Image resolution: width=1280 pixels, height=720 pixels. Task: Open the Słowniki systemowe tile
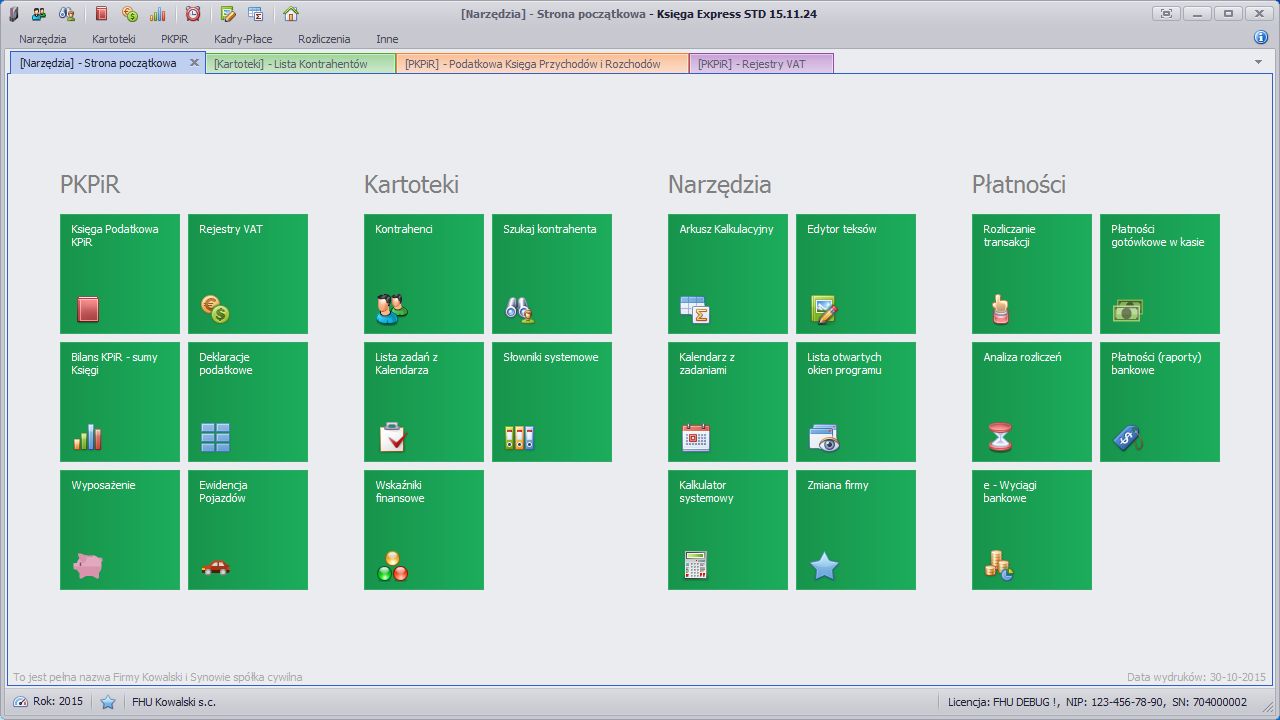[552, 402]
